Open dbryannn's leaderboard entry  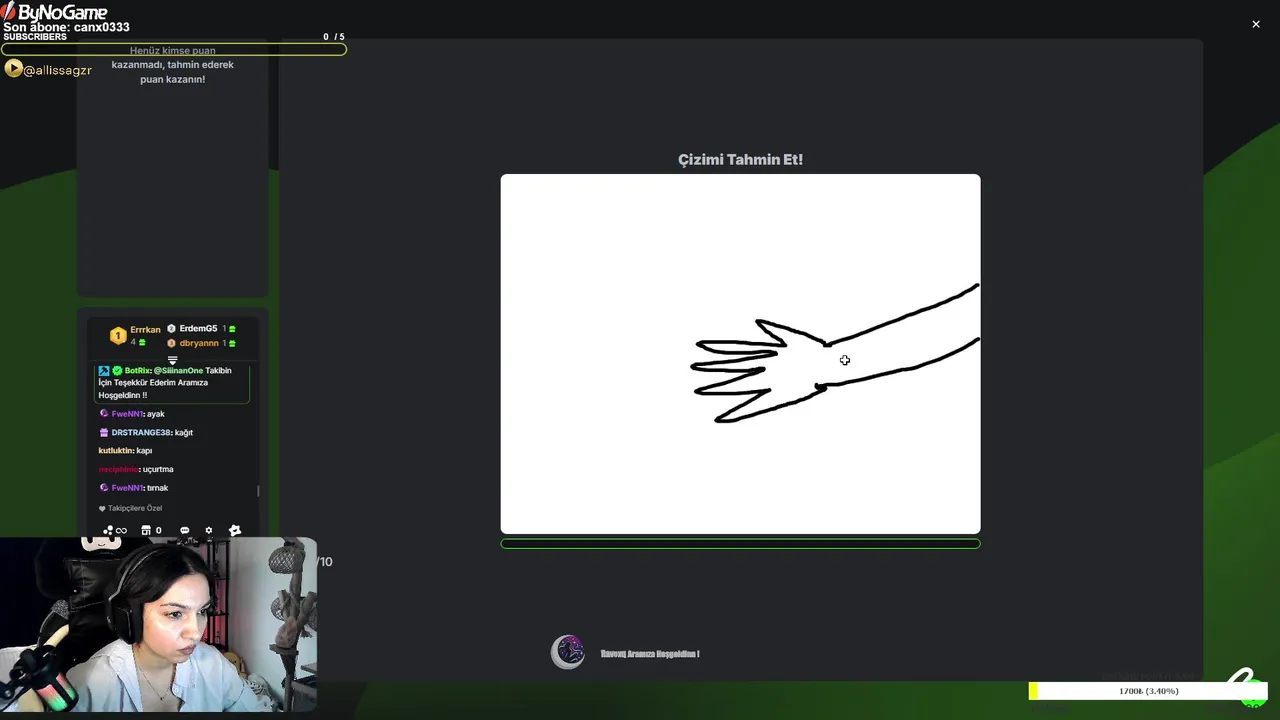coord(199,343)
